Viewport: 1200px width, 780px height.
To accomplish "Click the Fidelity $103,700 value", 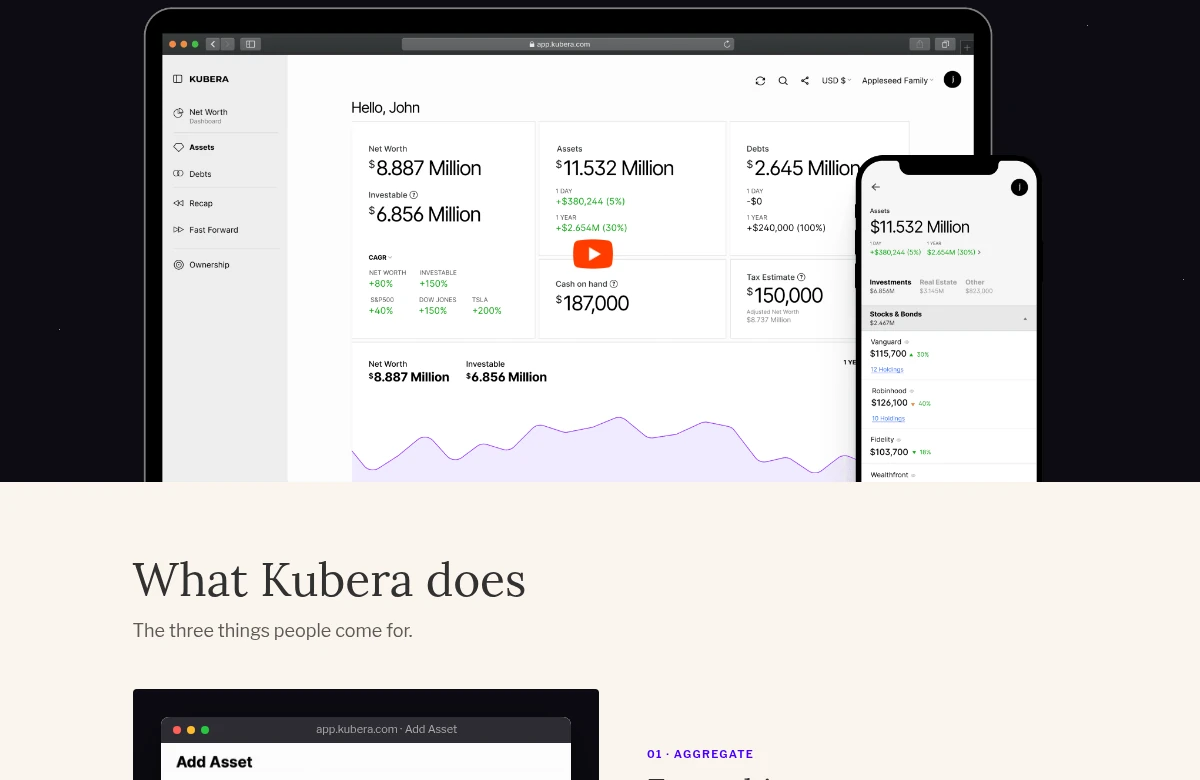I will [x=889, y=452].
